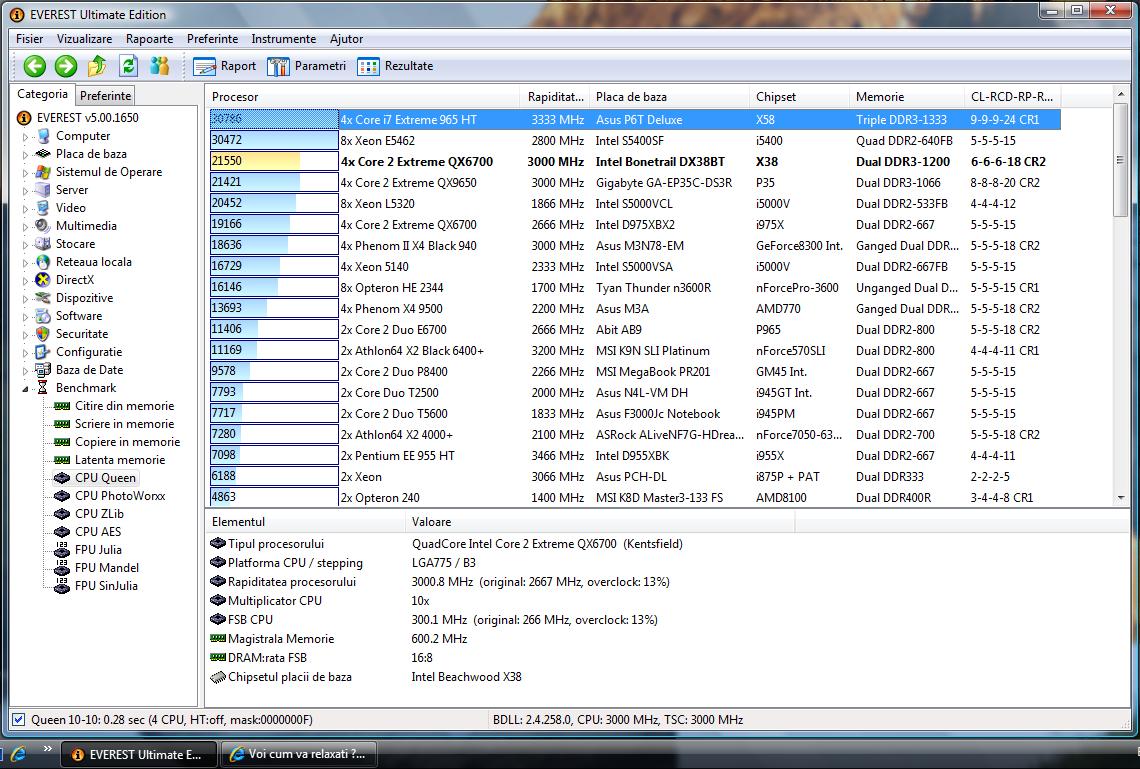Select the Video tree icon
Screen dimensions: 1140x769
pos(44,208)
